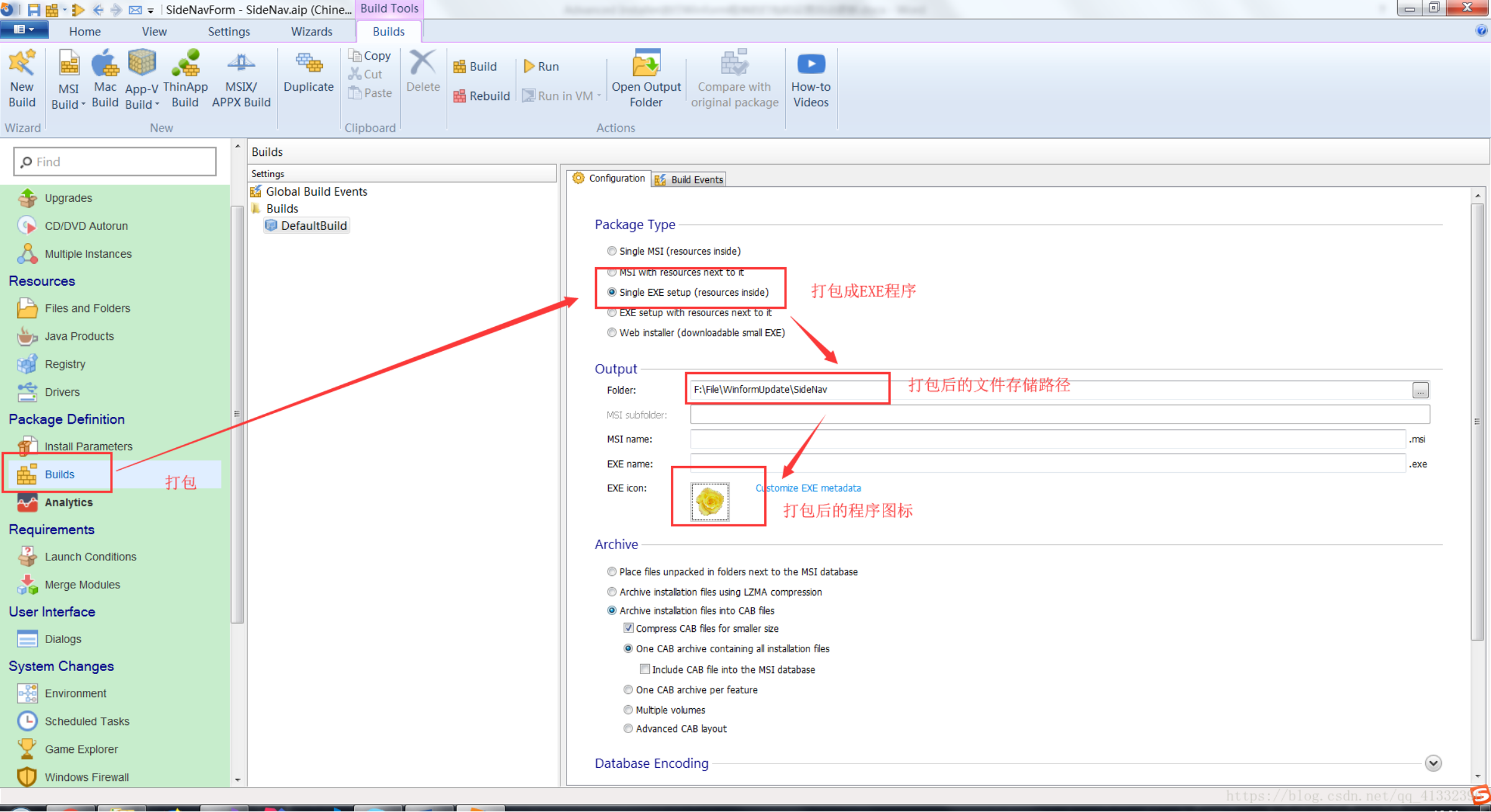
Task: Select Single MSI (resources inside) option
Action: (x=612, y=251)
